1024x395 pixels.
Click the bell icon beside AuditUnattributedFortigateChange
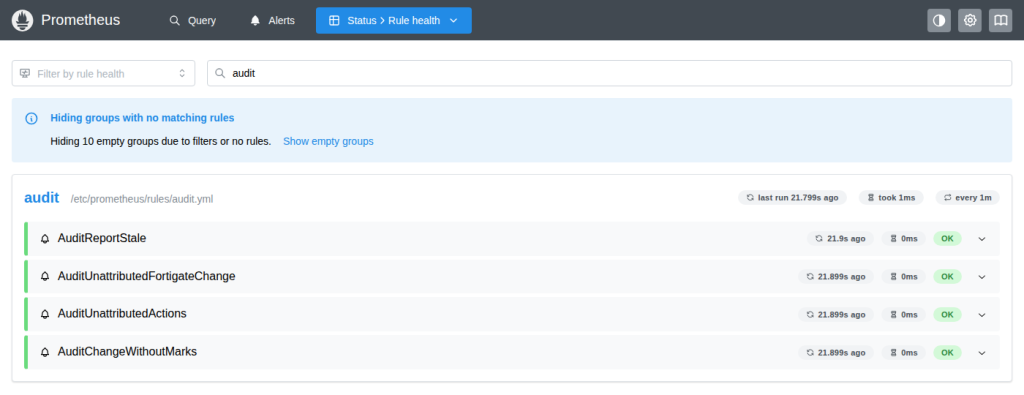coord(44,277)
